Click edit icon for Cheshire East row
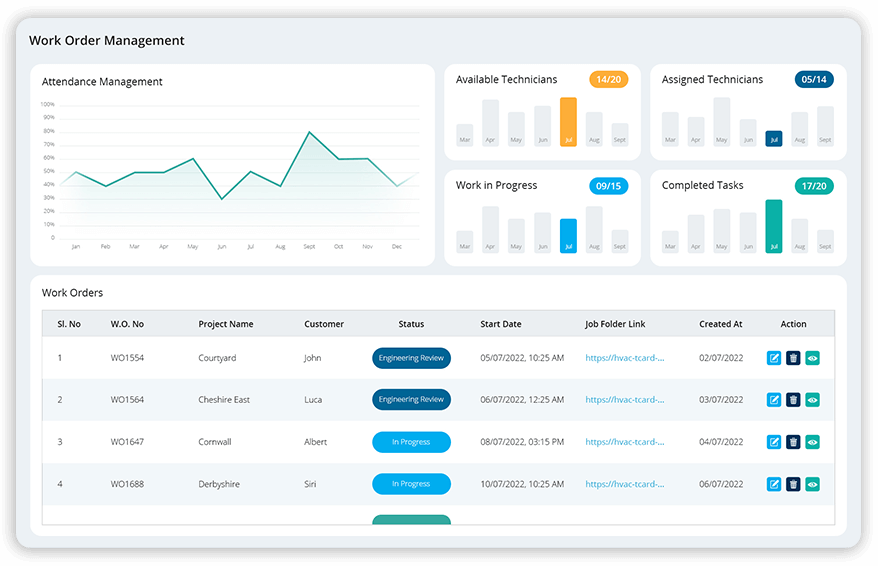Viewport: 878px width, 566px height. tap(774, 400)
